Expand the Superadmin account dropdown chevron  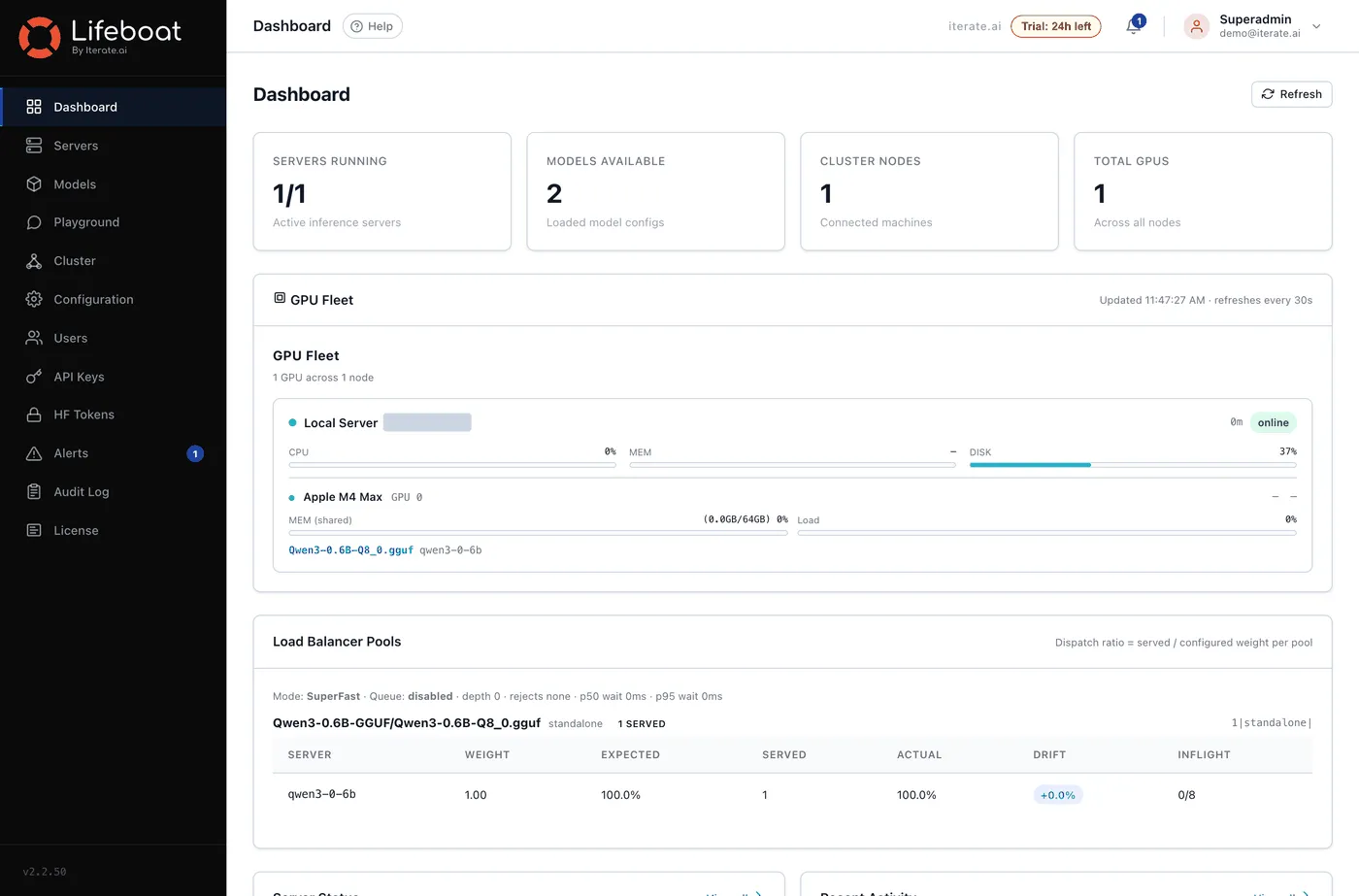1316,26
